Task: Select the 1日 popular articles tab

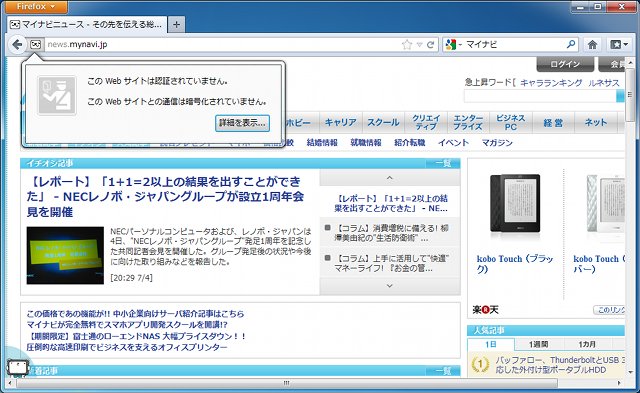Action: click(x=491, y=344)
